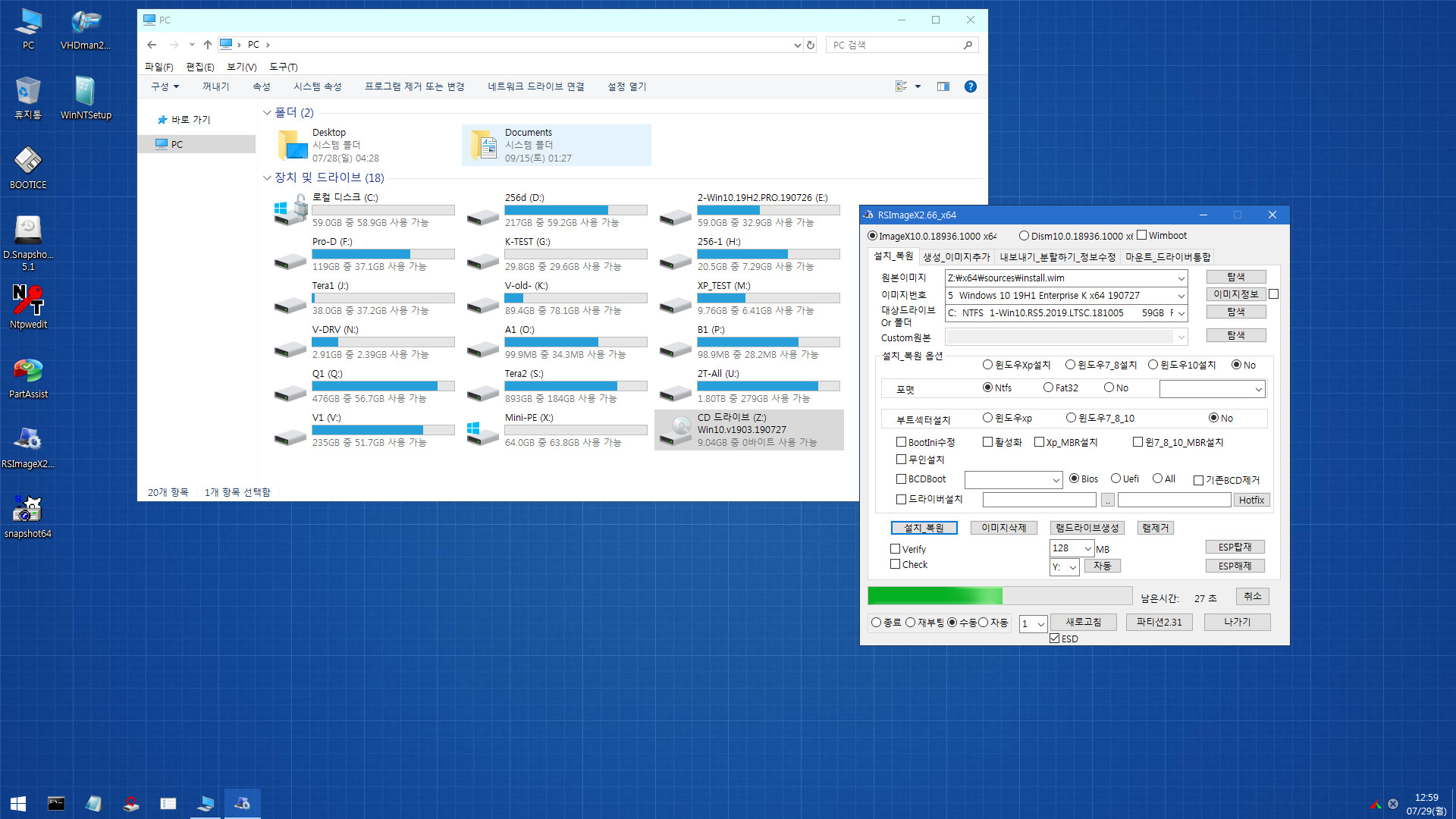Click the 설치_복원 button

click(x=924, y=528)
